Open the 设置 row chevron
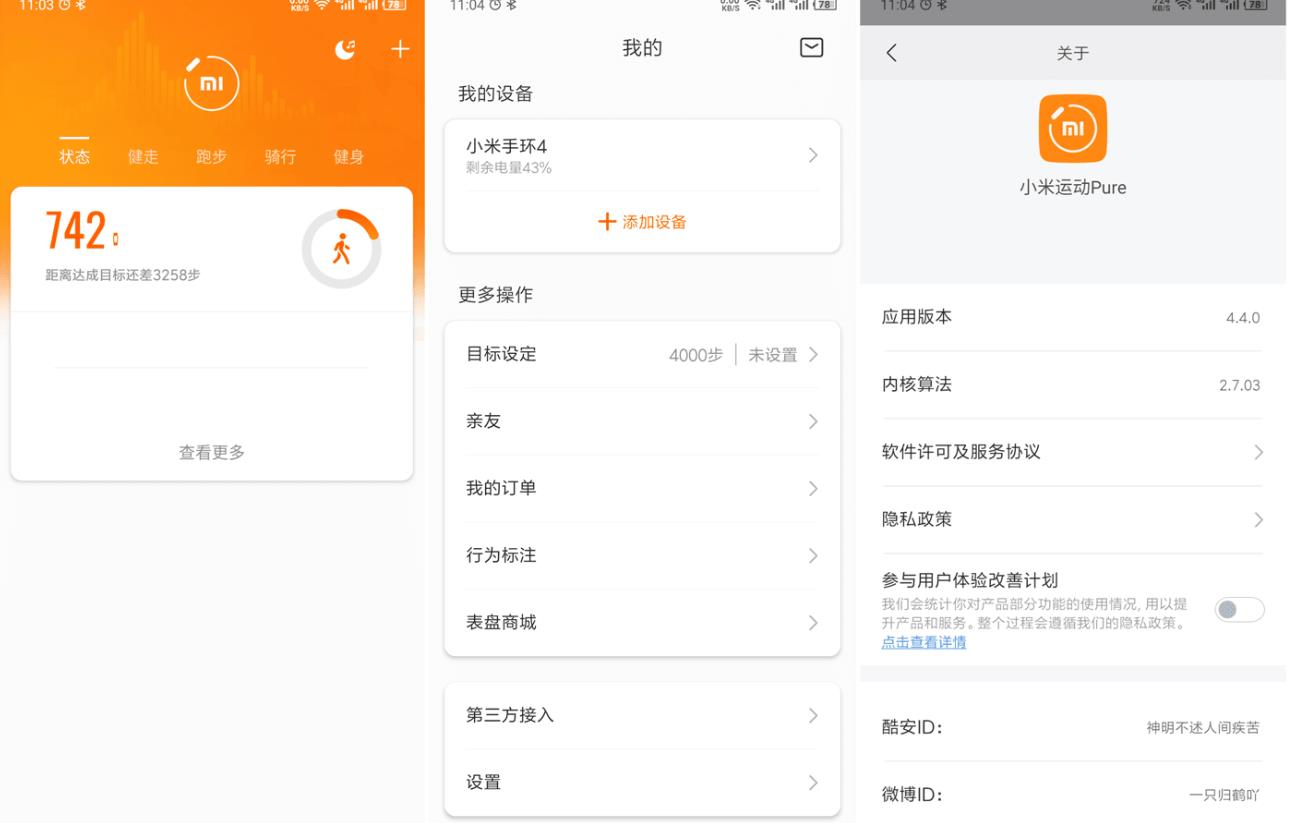This screenshot has height=823, width=1289. [x=813, y=783]
